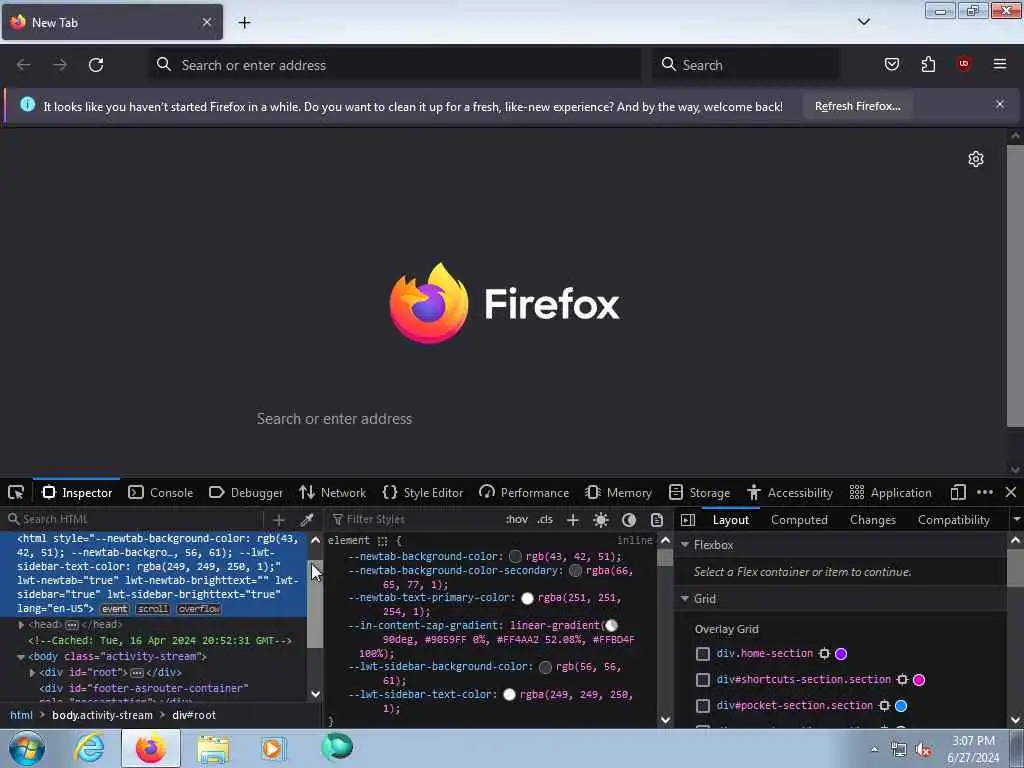
Task: Open the Inspector panel
Action: pyautogui.click(x=77, y=492)
